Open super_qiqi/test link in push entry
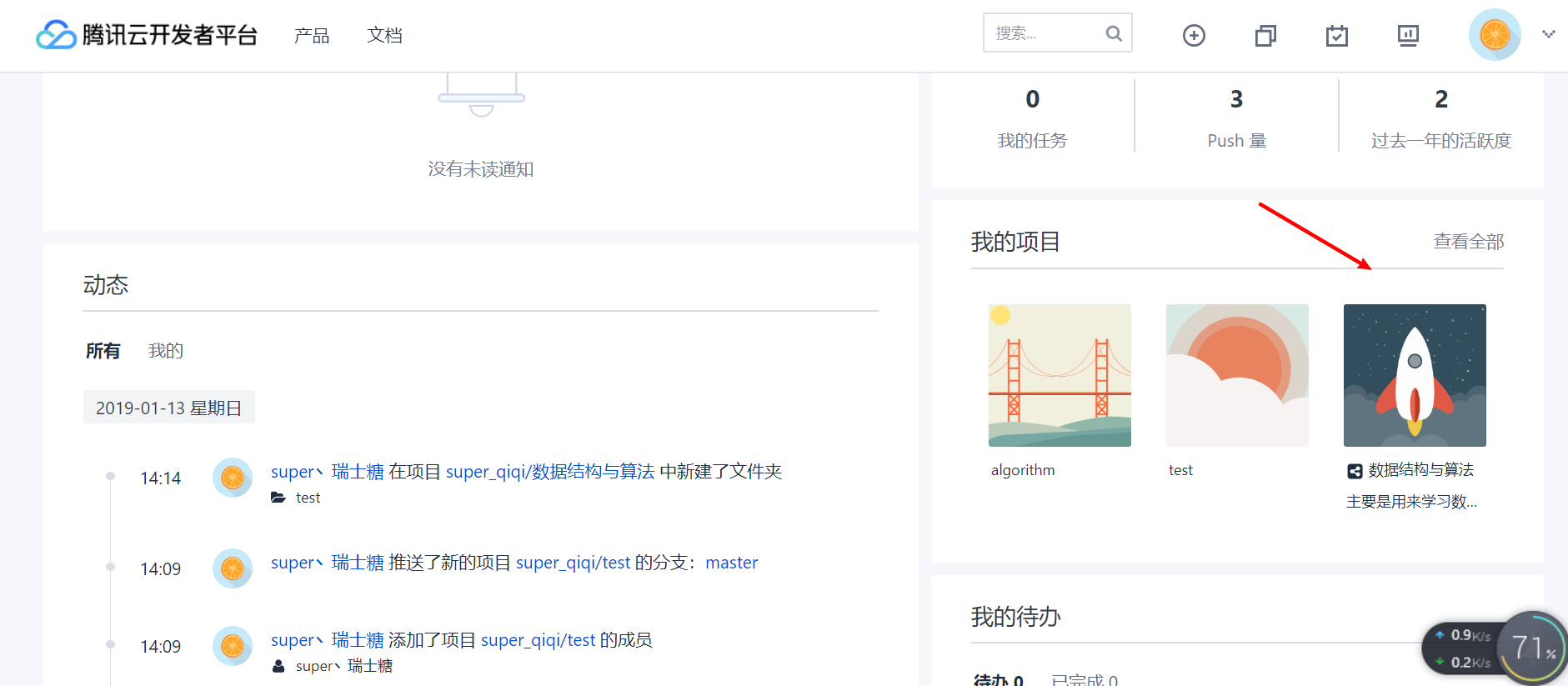Image resolution: width=1568 pixels, height=686 pixels. coord(574,563)
